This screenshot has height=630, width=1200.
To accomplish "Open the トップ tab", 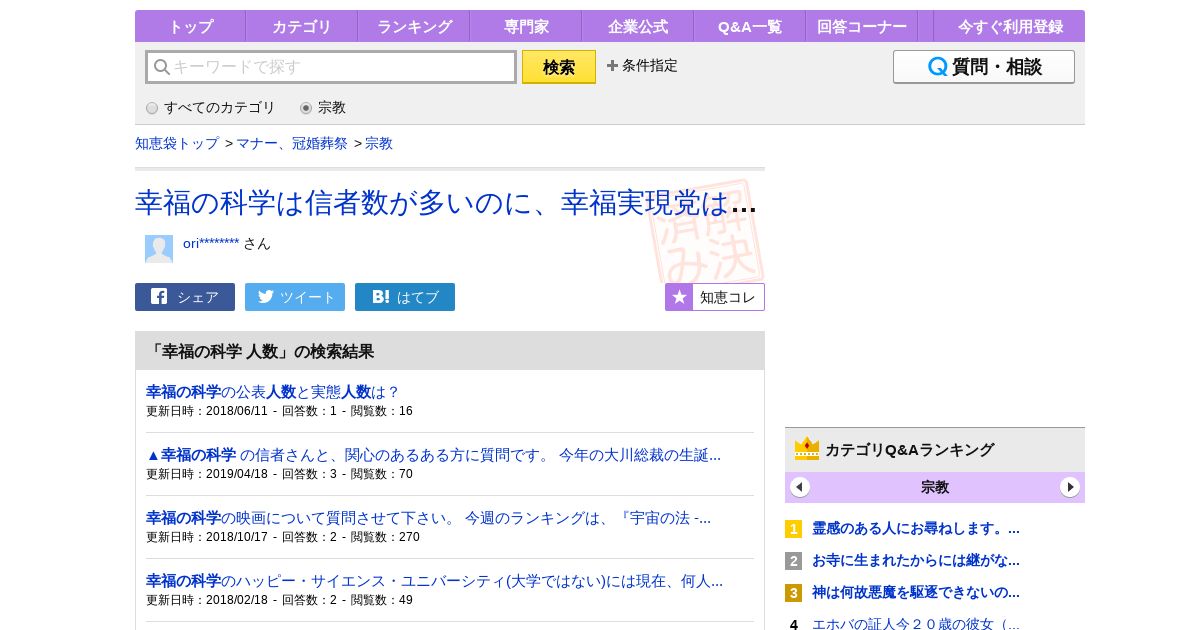I will pyautogui.click(x=190, y=26).
